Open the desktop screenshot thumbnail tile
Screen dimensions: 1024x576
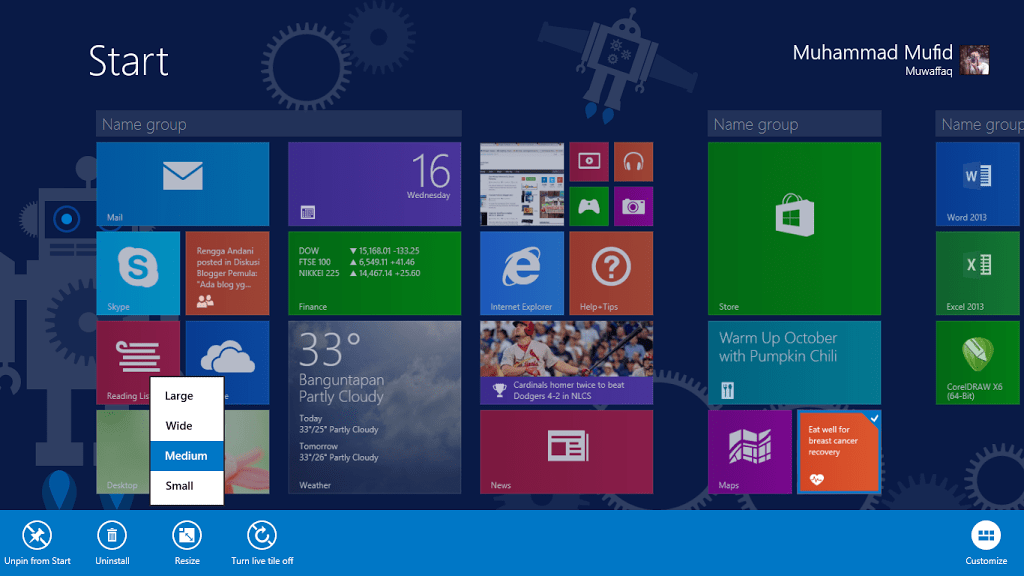click(522, 184)
